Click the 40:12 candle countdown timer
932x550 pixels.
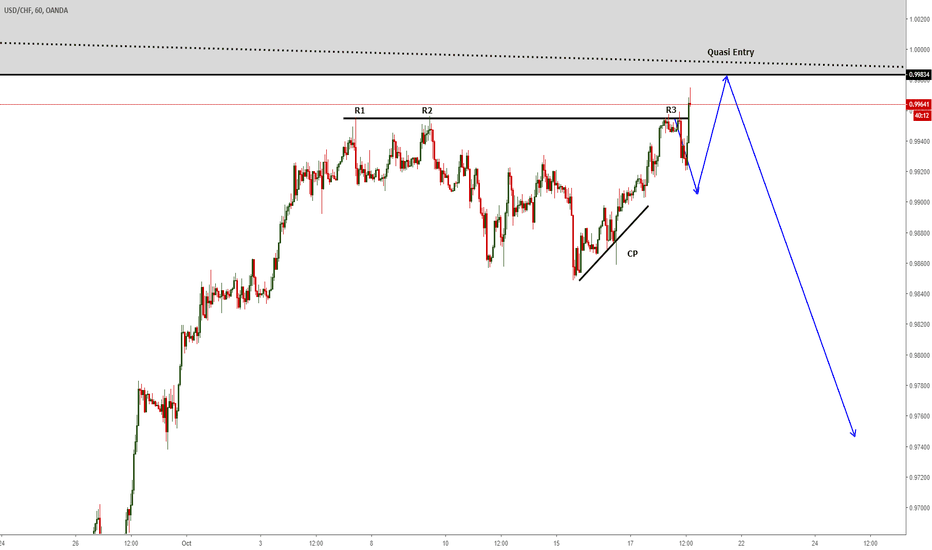922,116
